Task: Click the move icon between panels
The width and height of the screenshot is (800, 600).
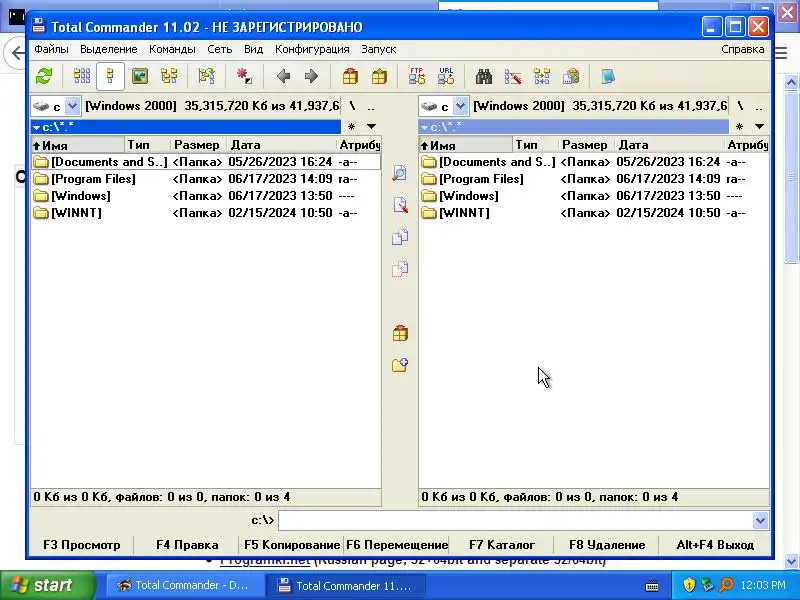Action: click(400, 269)
